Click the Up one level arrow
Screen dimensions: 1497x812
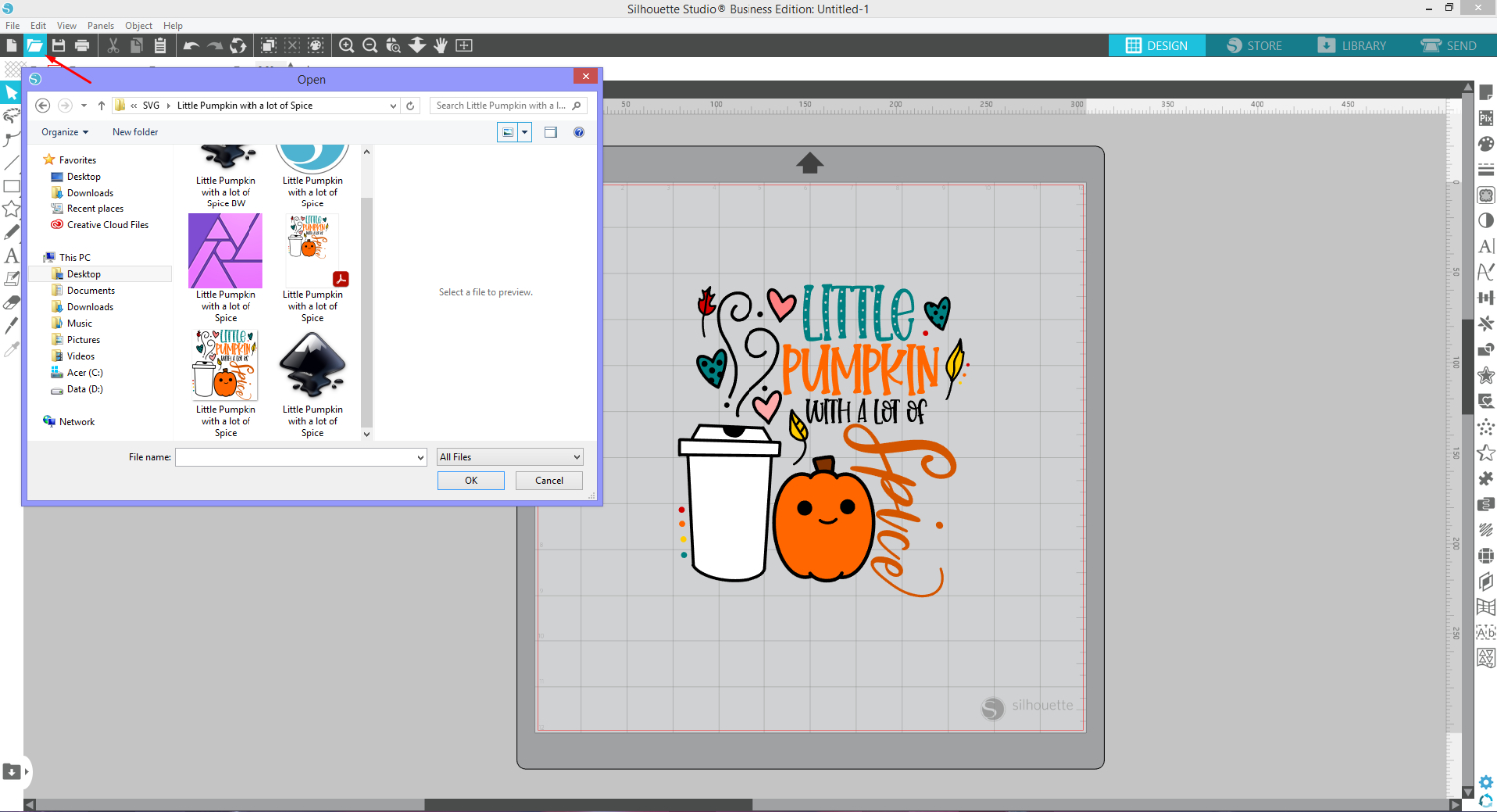[101, 105]
